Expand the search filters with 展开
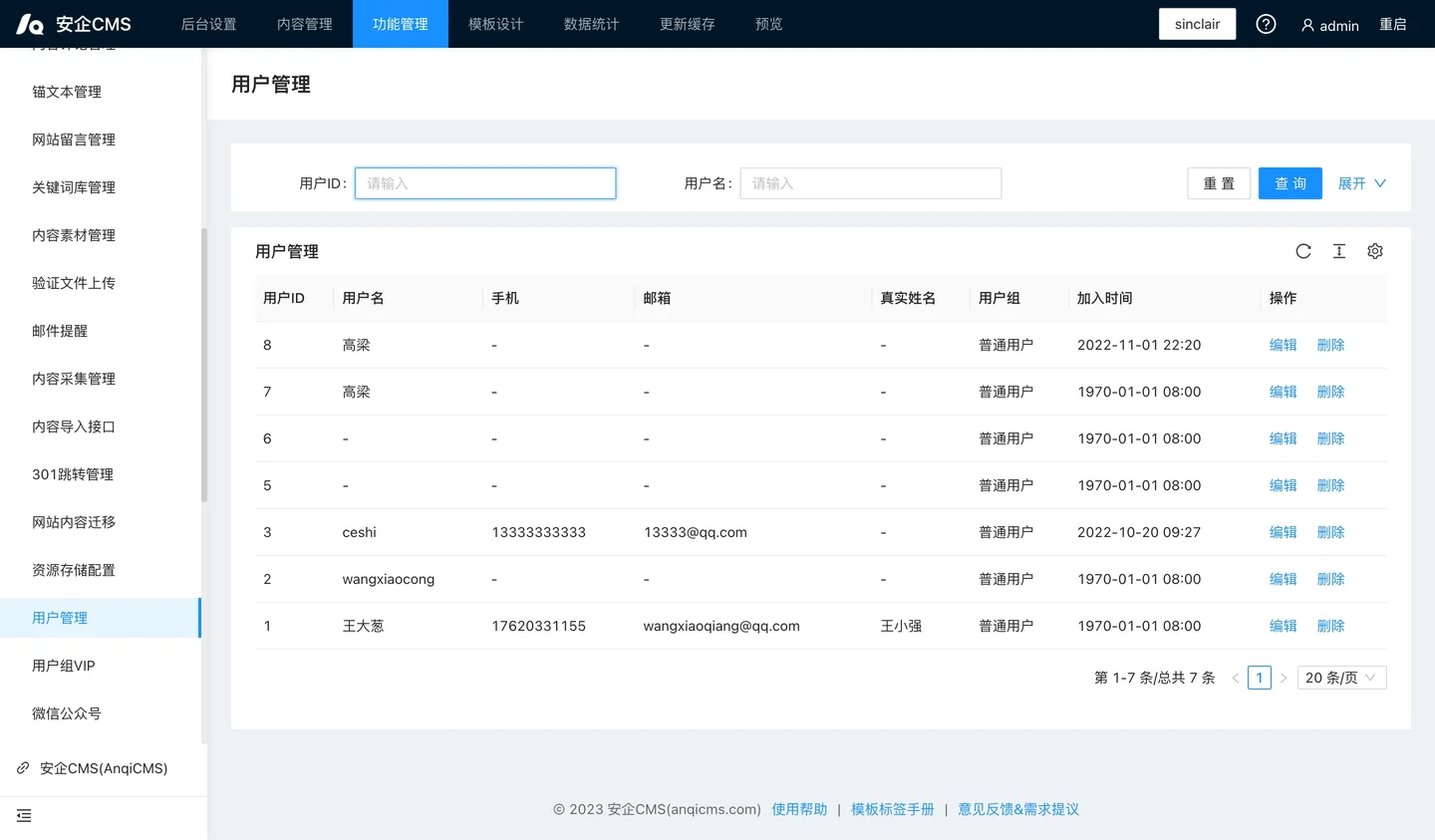1435x840 pixels. coord(1362,183)
